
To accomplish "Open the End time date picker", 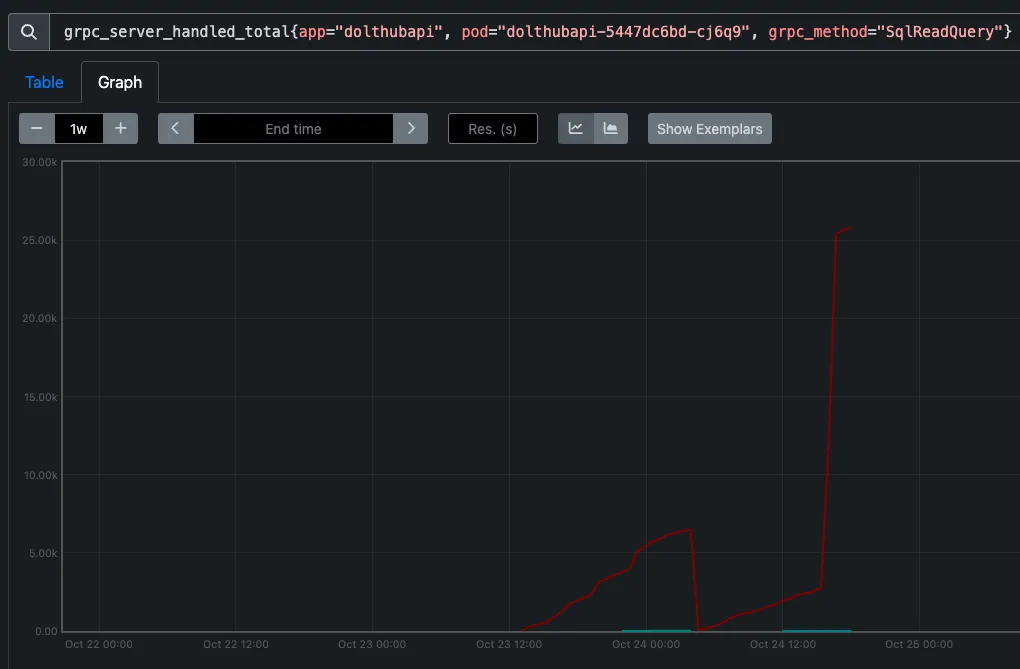I will 292,128.
